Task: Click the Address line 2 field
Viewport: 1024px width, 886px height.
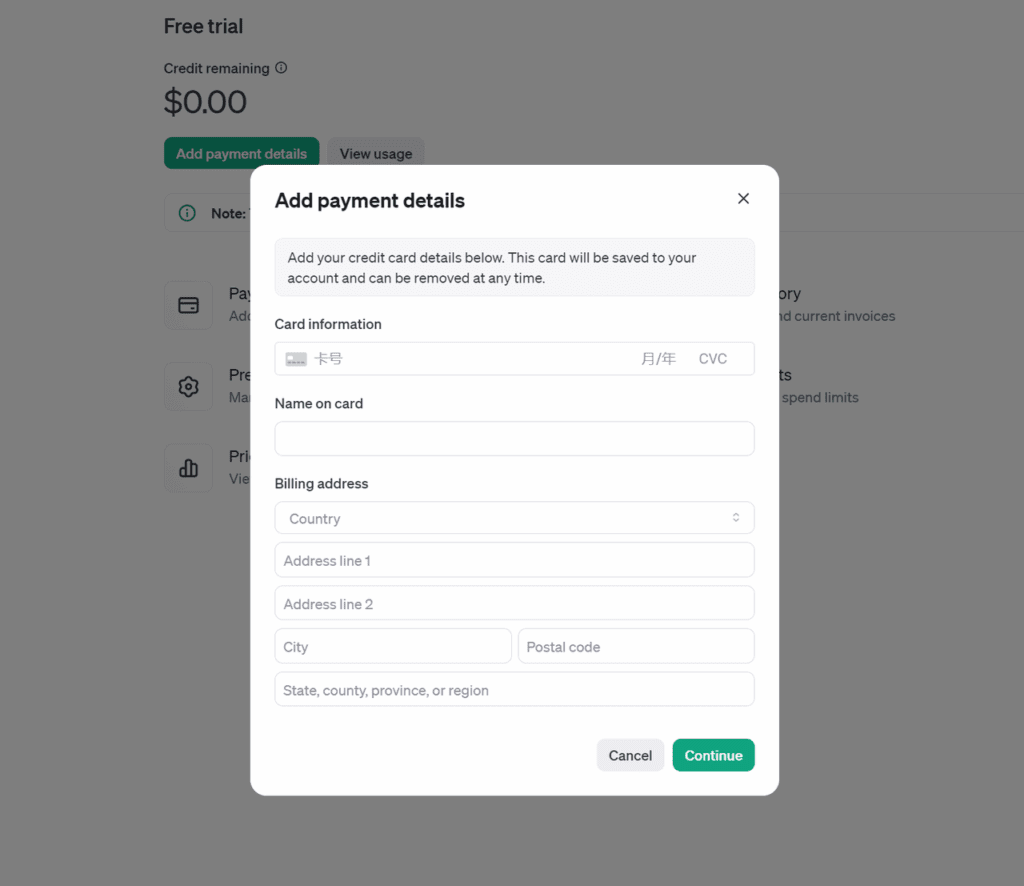Action: (515, 603)
